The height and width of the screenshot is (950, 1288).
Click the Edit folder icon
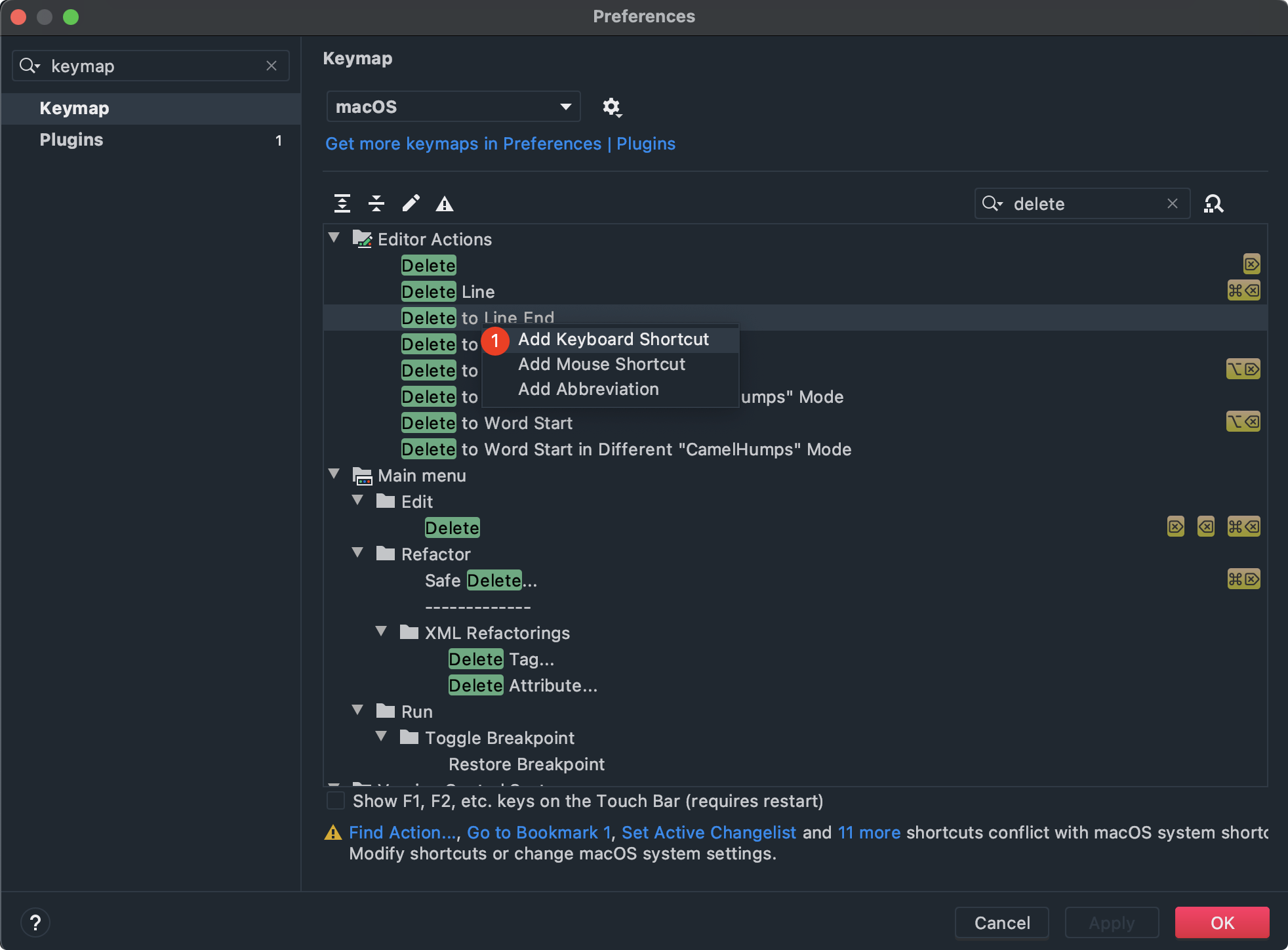click(386, 501)
